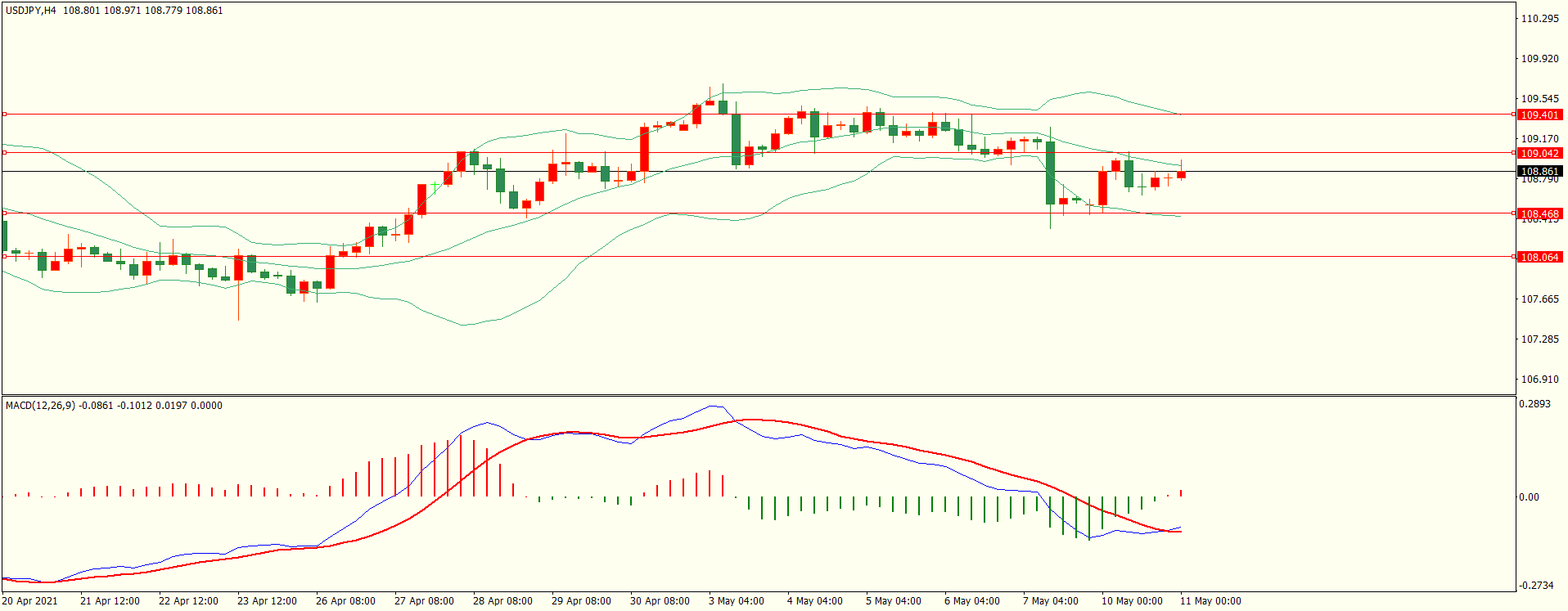Select the 11 May 00:00 time label
Image resolution: width=1568 pixels, height=611 pixels.
point(1210,601)
